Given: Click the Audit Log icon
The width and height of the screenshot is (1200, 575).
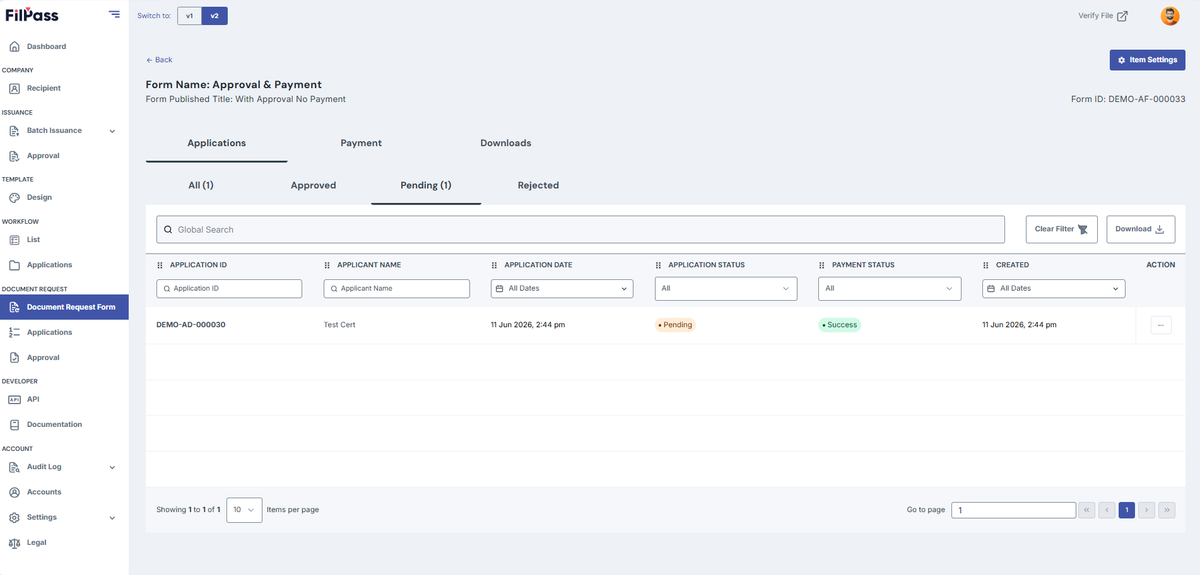Looking at the screenshot, I should coord(14,467).
